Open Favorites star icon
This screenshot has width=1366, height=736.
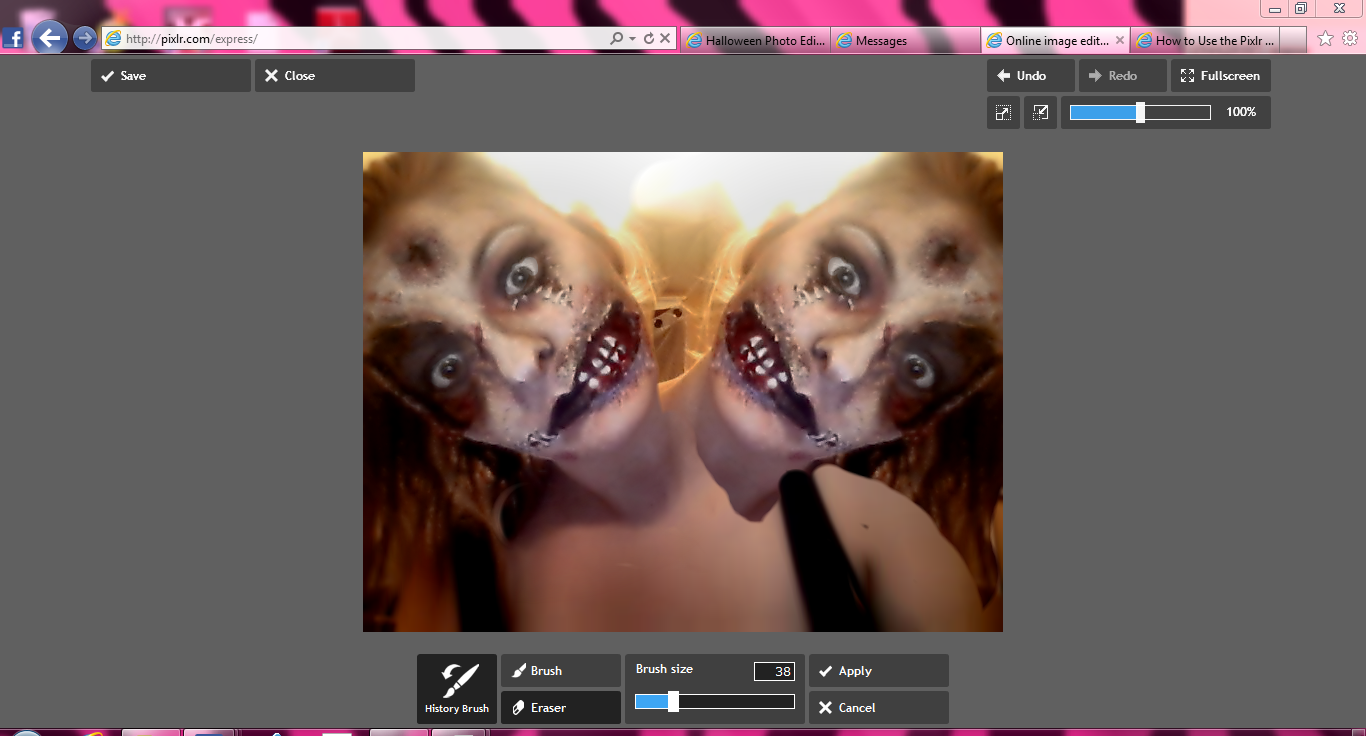pyautogui.click(x=1326, y=39)
